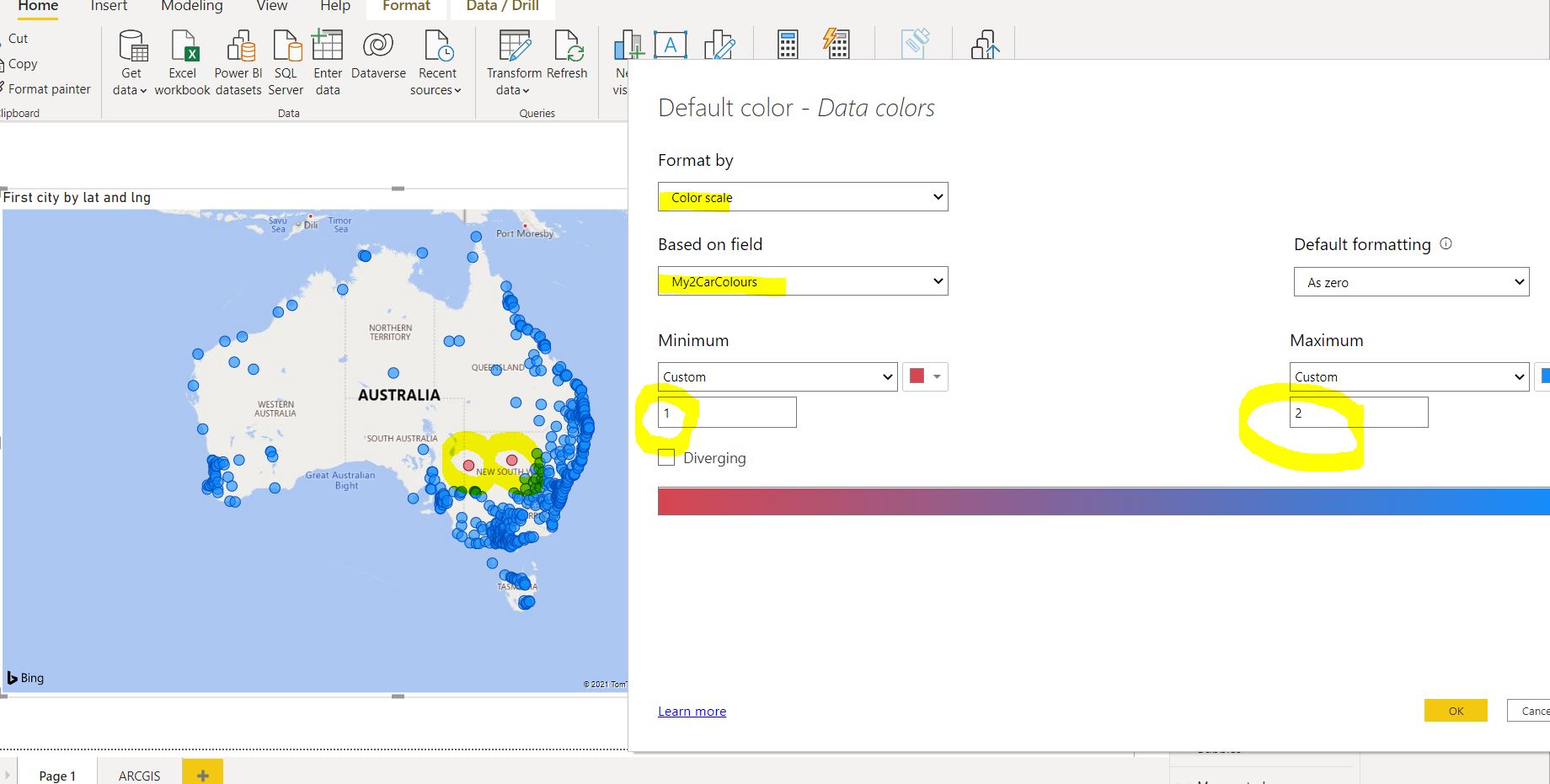Image resolution: width=1550 pixels, height=784 pixels.
Task: Click the Bing logo on the map
Action: (25, 678)
